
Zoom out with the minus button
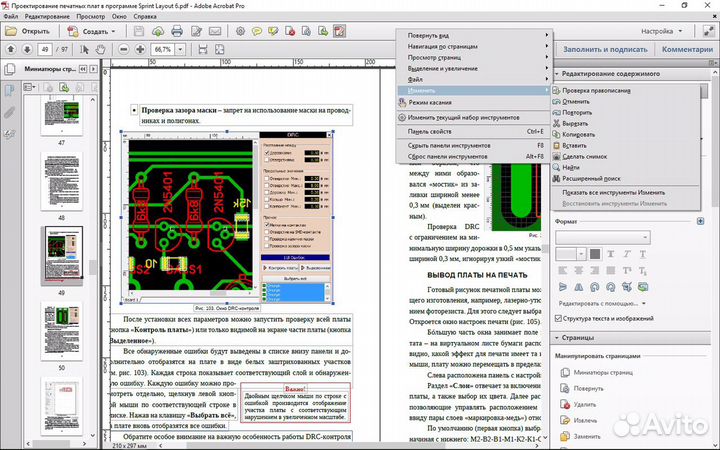tap(124, 49)
